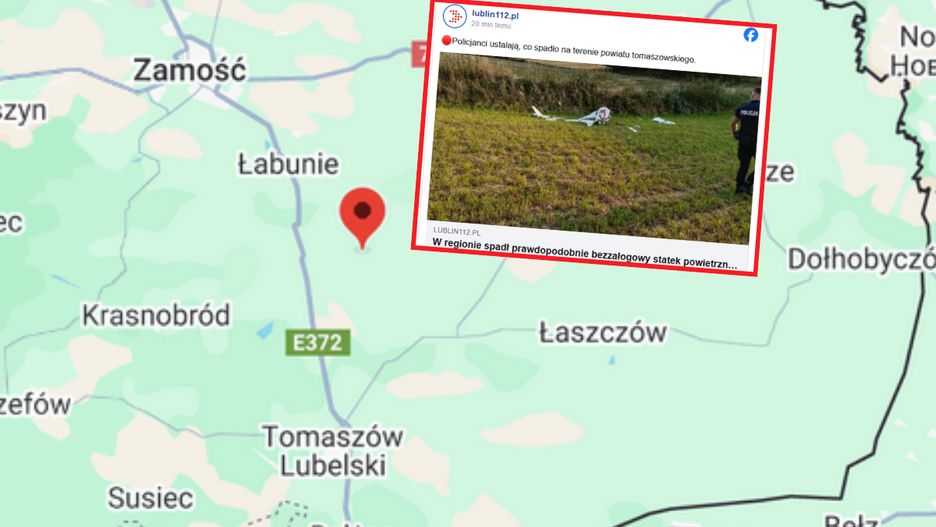The height and width of the screenshot is (527, 936).
Task: Click the '20 min temu' post timestamp
Action: 491,25
